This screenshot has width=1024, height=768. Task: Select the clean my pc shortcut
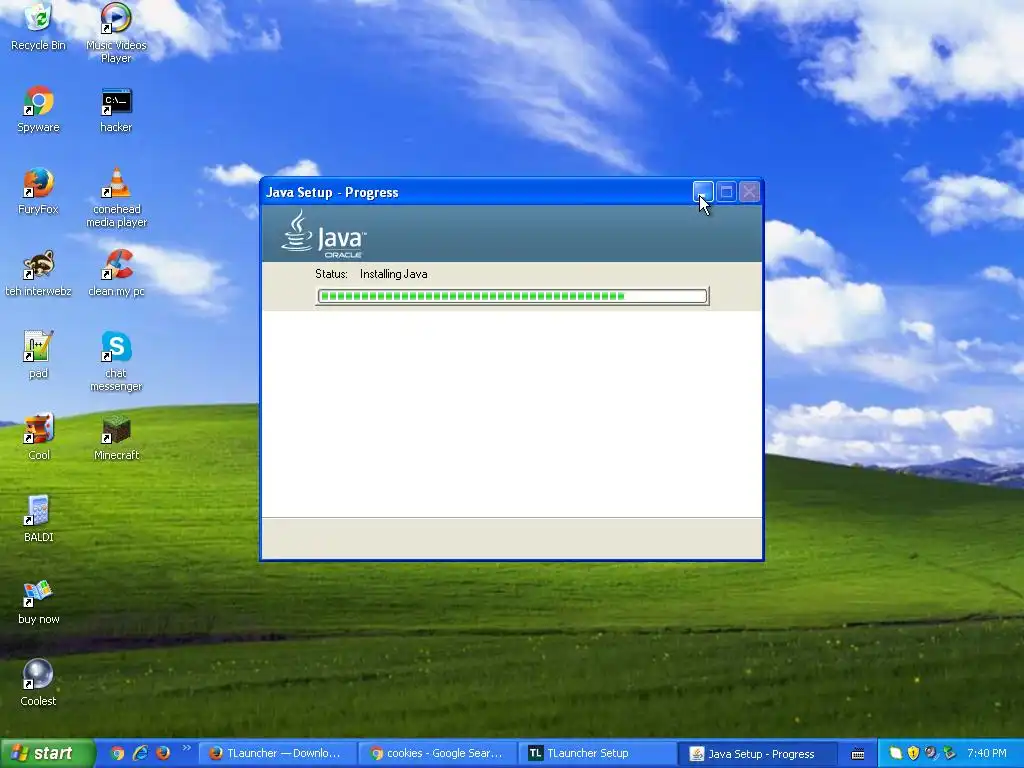pos(116,273)
